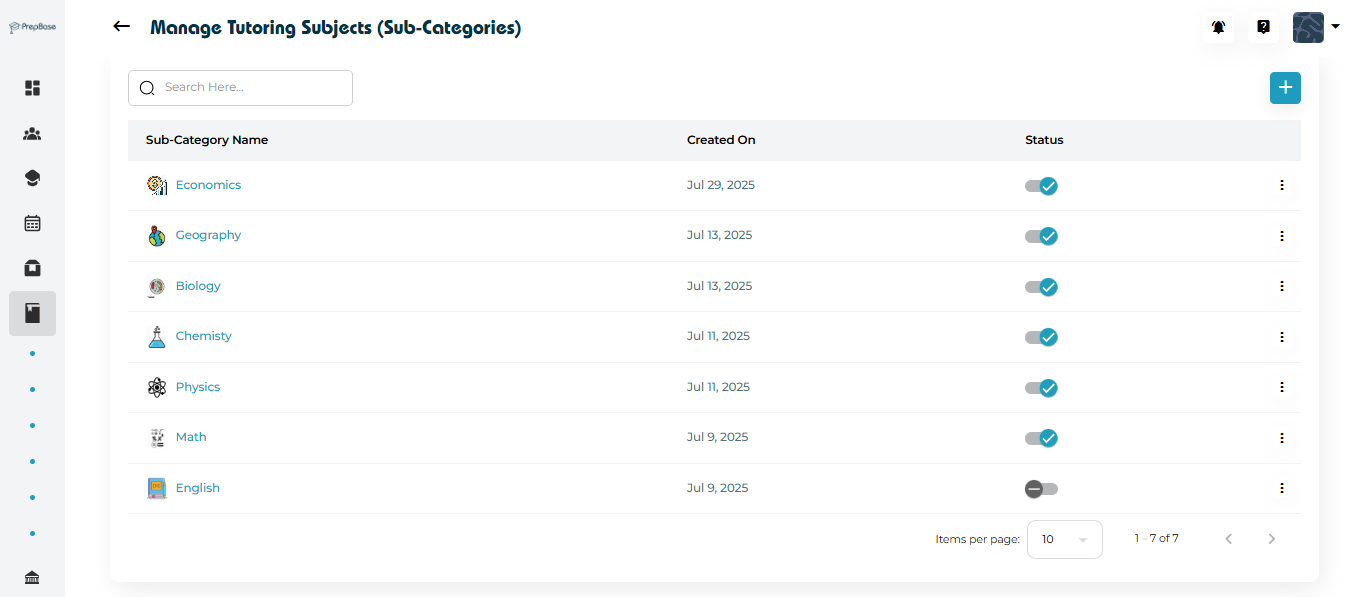The height and width of the screenshot is (597, 1361).
Task: Turn off the Physics status toggle
Action: [1041, 388]
